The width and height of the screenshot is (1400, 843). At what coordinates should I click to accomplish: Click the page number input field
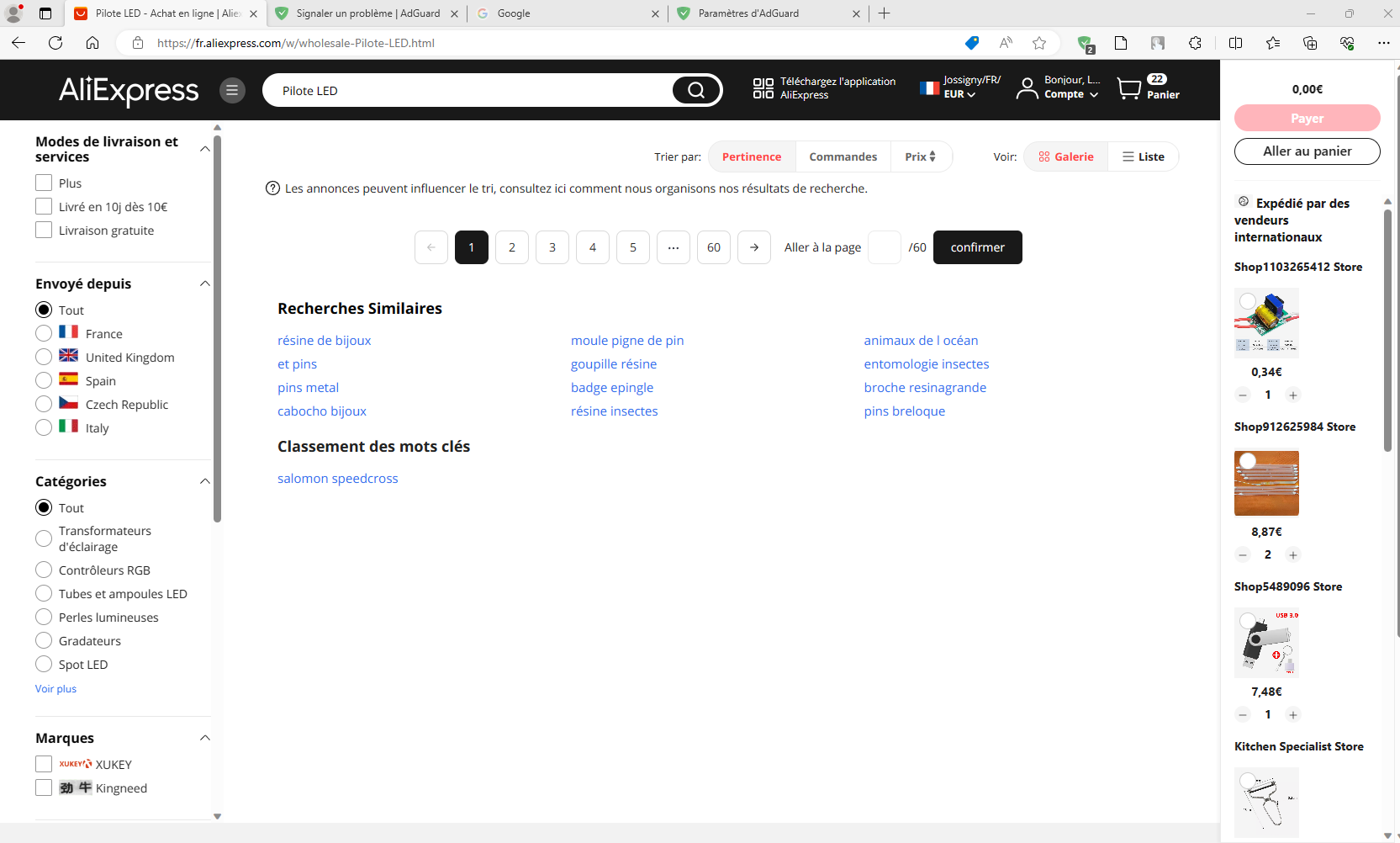tap(884, 247)
